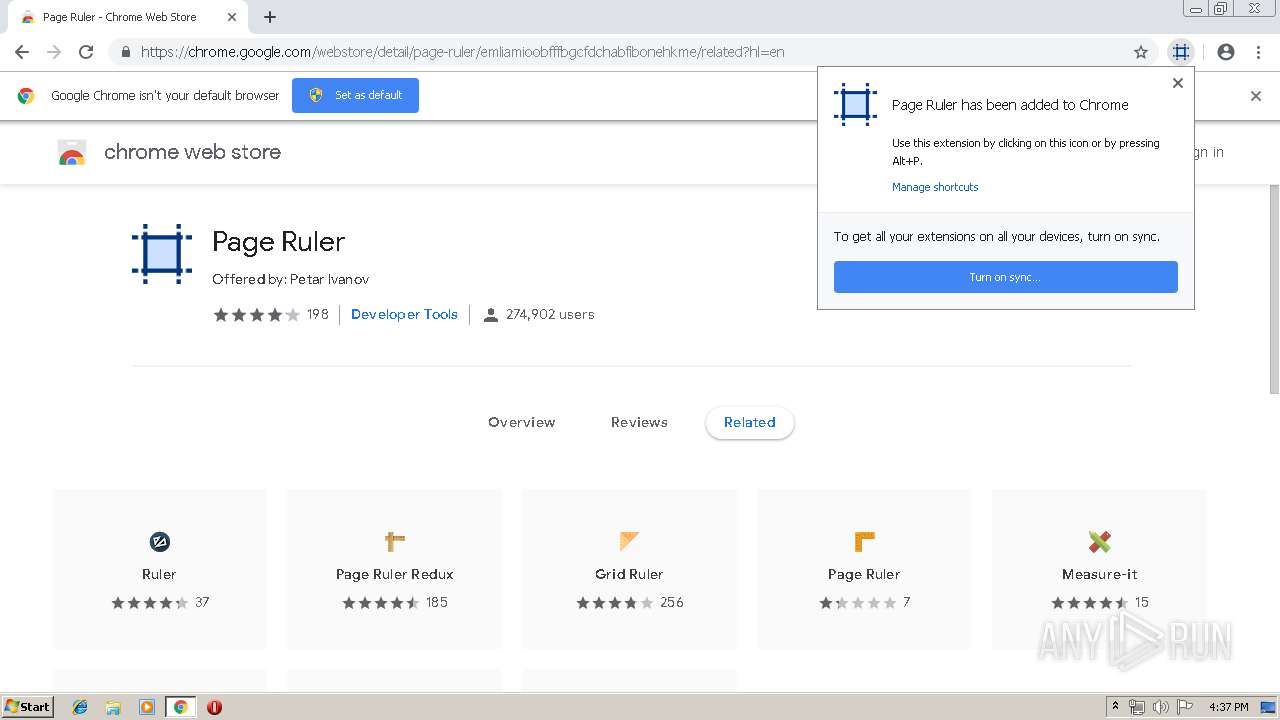This screenshot has width=1280, height=720.
Task: Reload the current page
Action: click(86, 52)
